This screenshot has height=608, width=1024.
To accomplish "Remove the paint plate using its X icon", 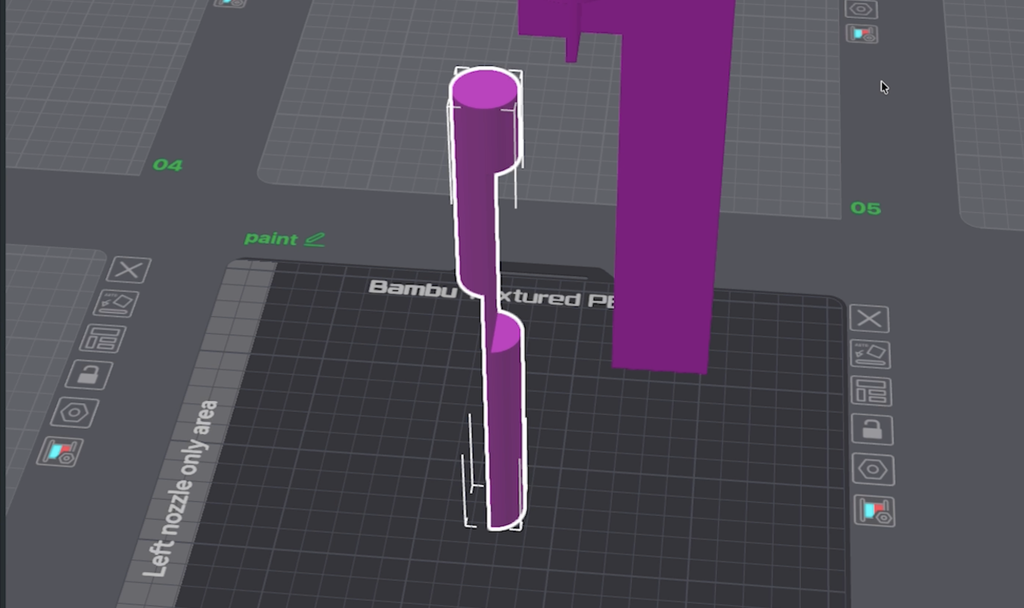I will click(869, 319).
